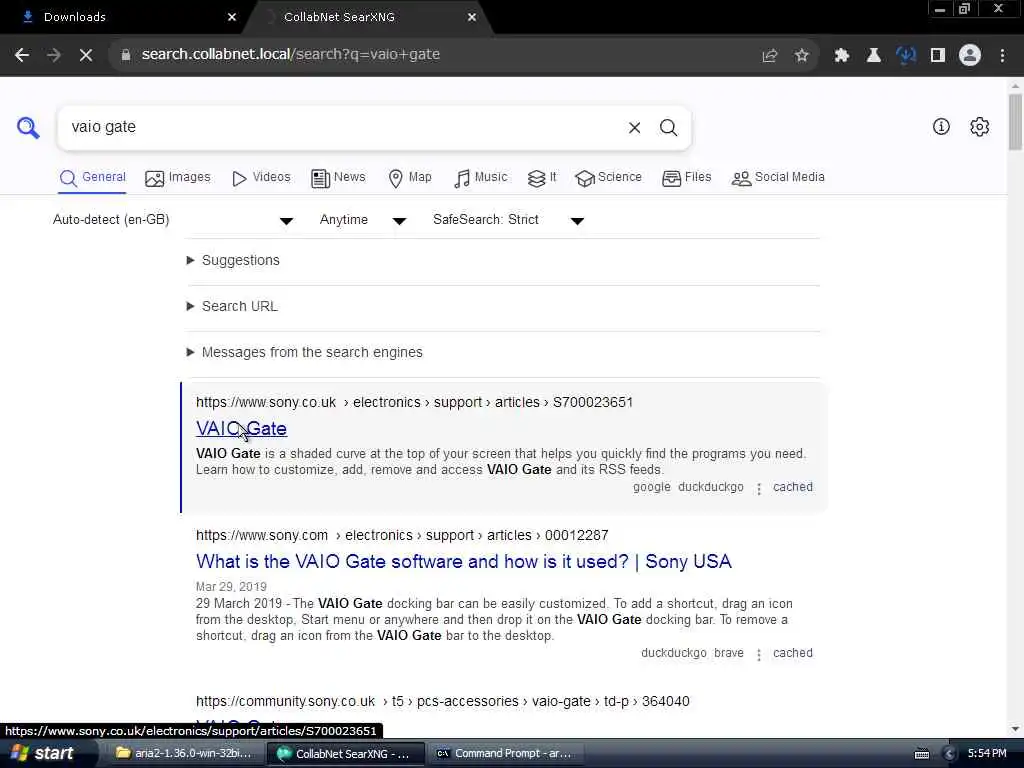Bookmark this page with the star icon
1024x768 pixels.
coord(802,56)
